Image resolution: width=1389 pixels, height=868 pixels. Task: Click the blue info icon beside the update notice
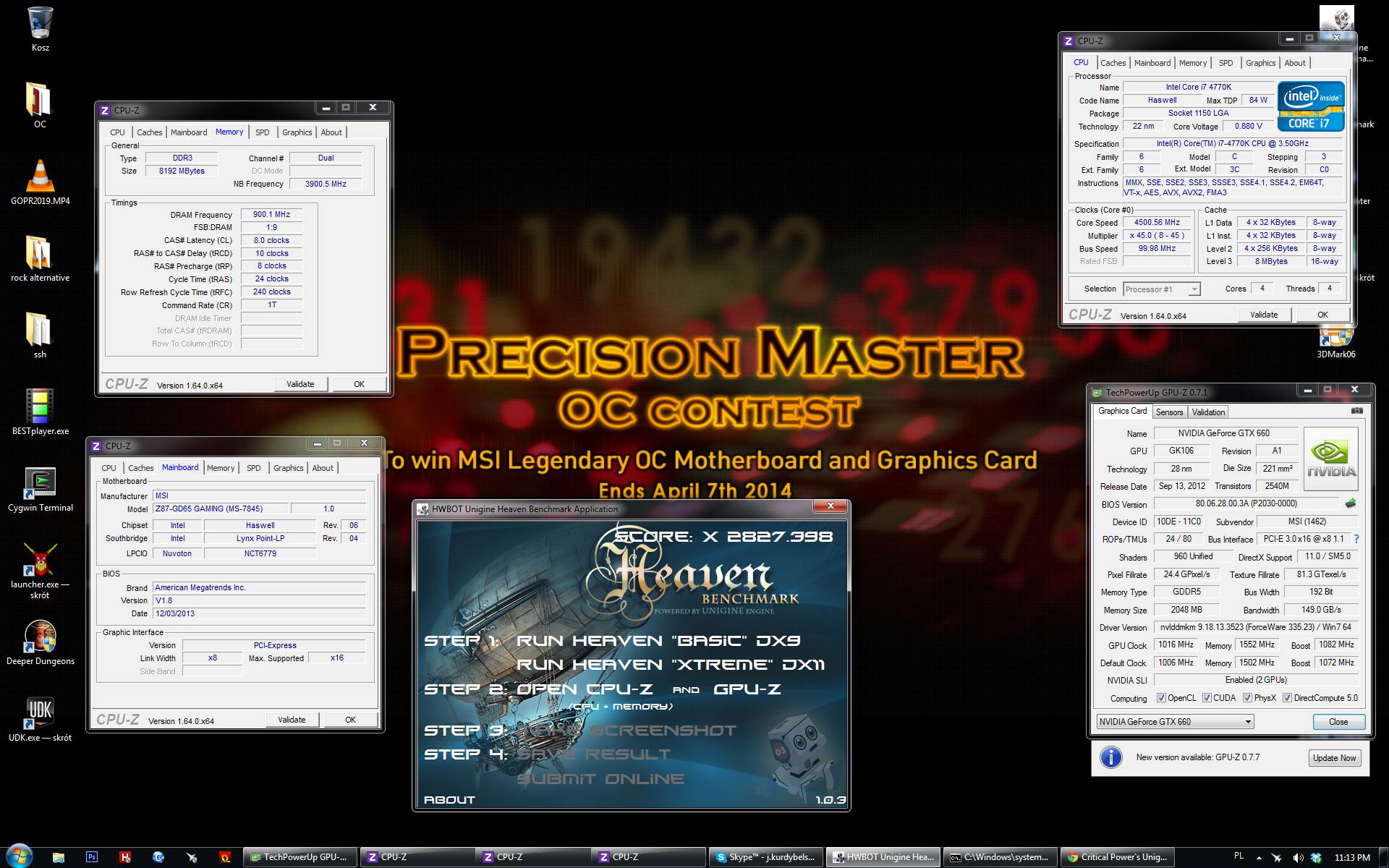(1110, 757)
